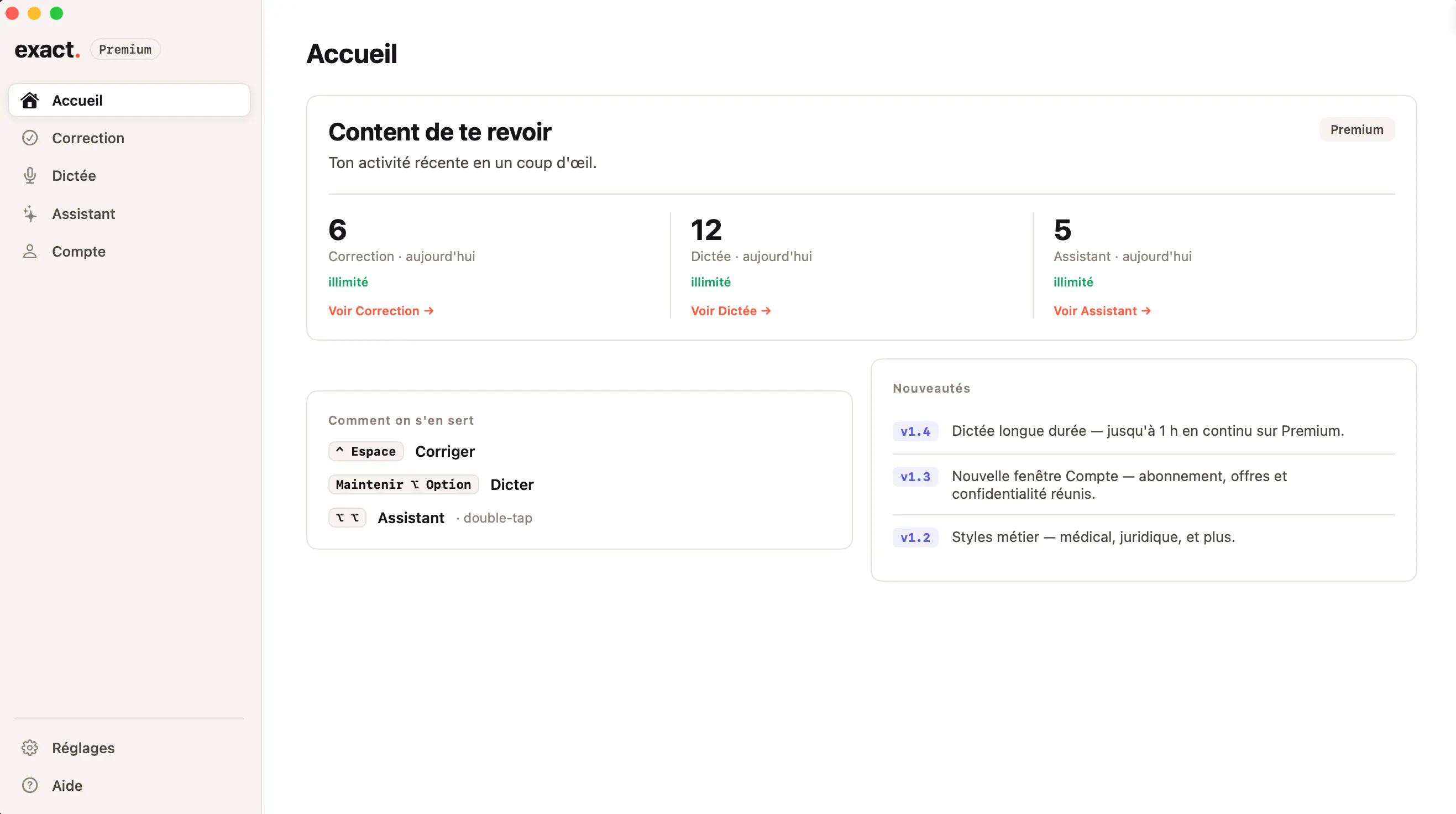Click the Assistant count 5
This screenshot has width=1456, height=814.
[x=1062, y=230]
